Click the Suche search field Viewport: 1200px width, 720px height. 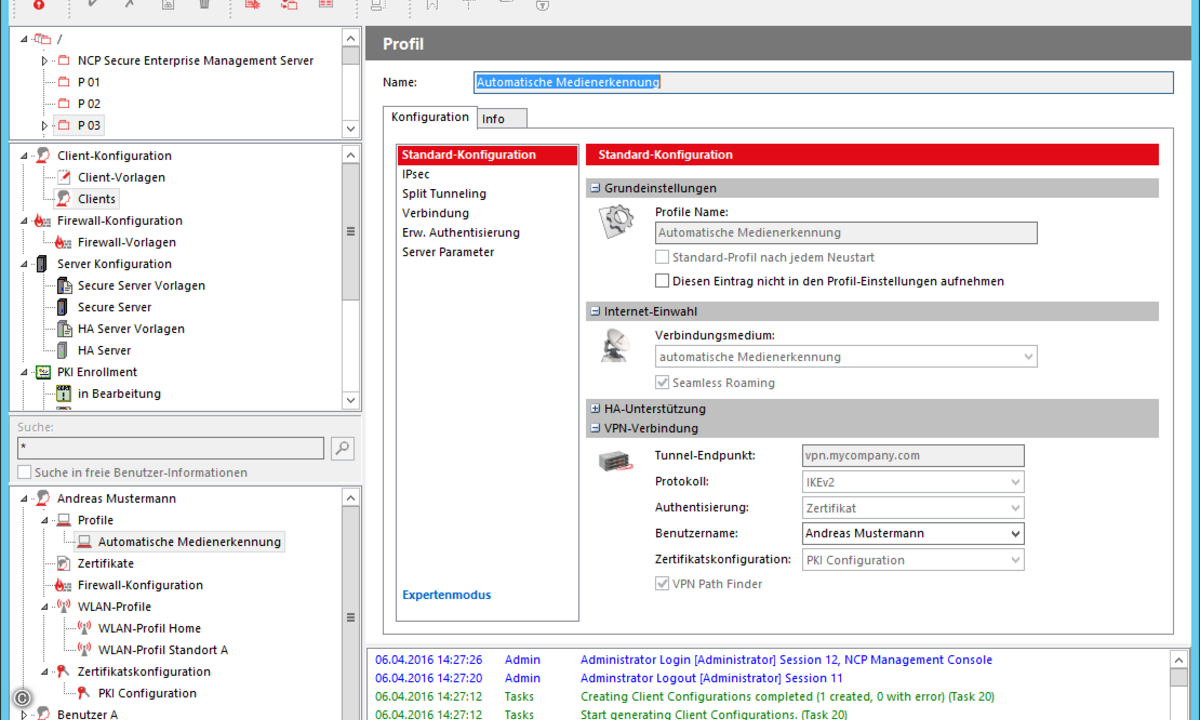pyautogui.click(x=171, y=448)
